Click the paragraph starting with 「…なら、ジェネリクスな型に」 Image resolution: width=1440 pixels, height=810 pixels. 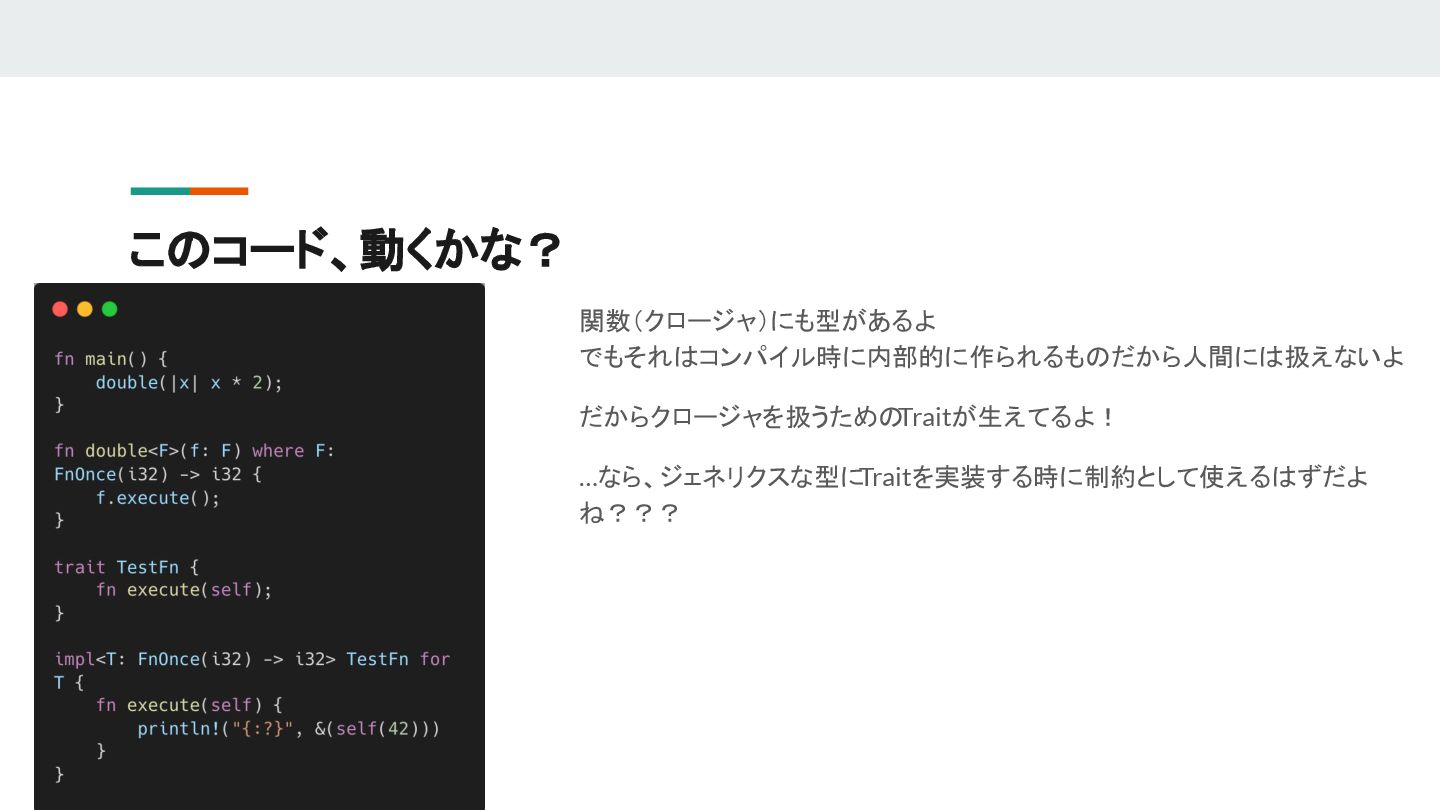973,477
